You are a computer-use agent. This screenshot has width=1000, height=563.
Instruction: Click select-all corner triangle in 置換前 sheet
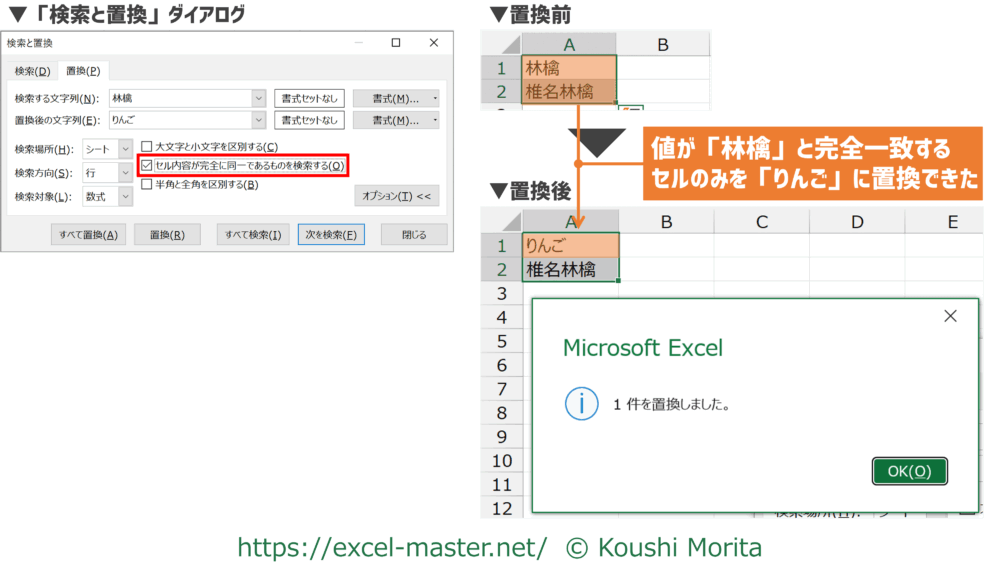(507, 44)
